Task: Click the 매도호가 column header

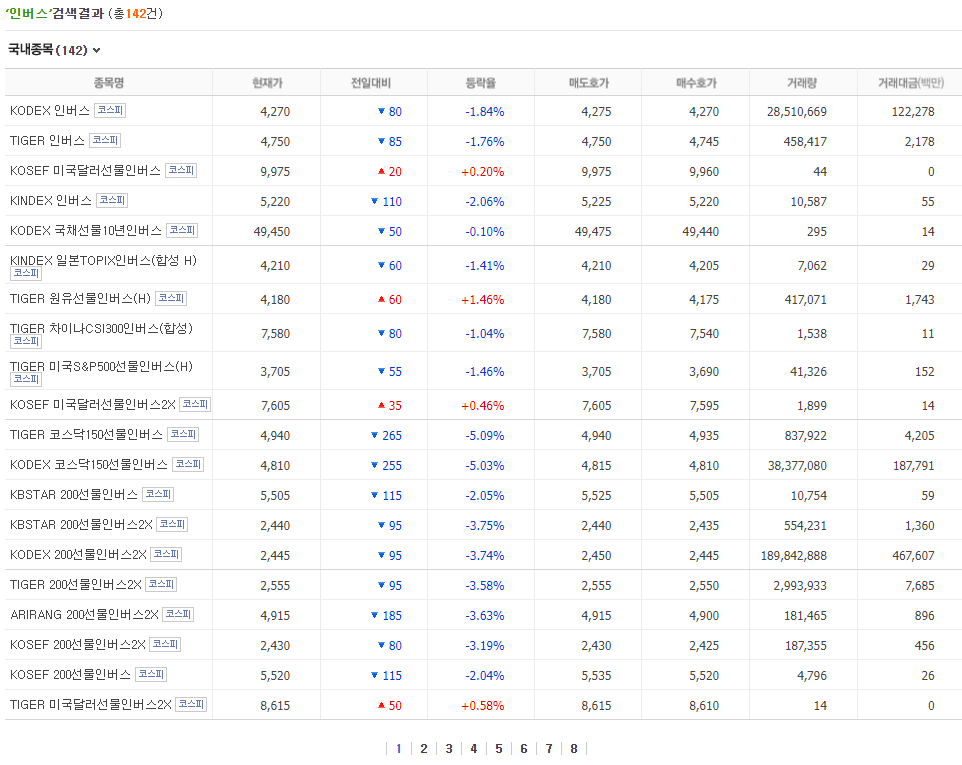Action: pyautogui.click(x=588, y=83)
